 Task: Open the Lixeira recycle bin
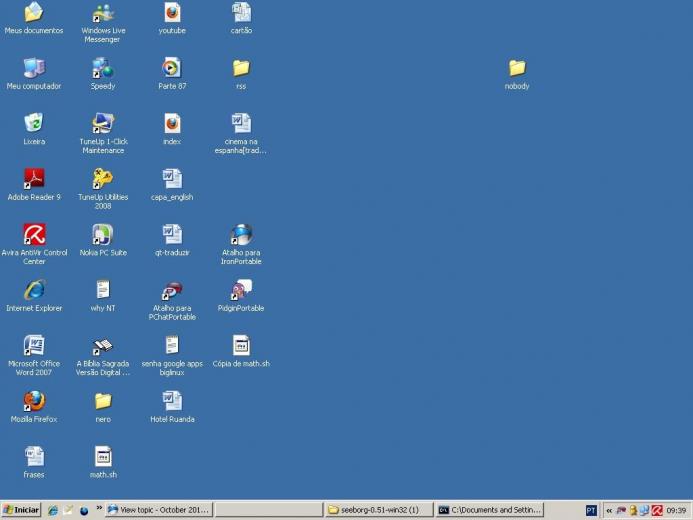(34, 123)
